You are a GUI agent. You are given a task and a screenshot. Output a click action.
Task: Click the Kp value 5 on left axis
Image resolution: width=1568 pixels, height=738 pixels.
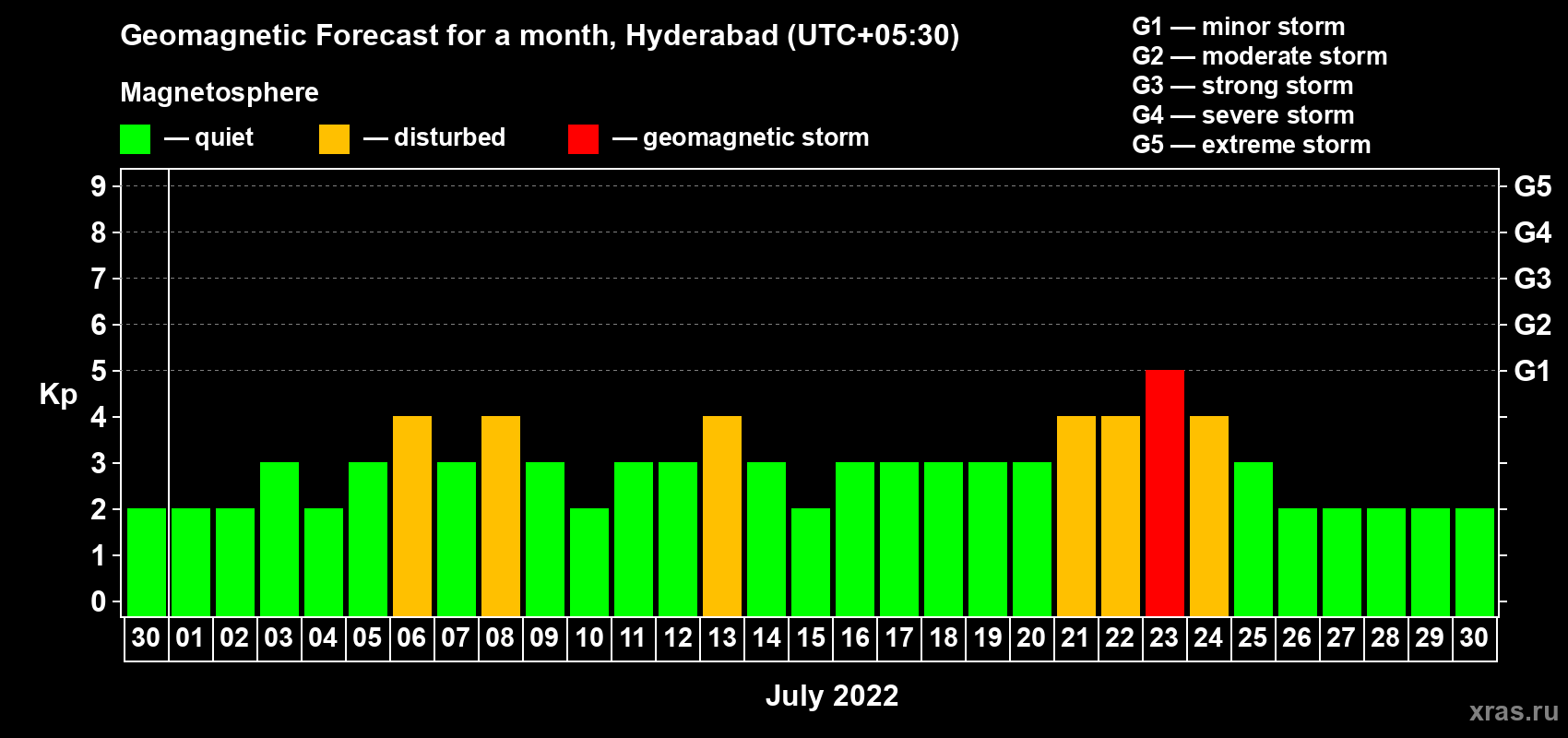click(99, 371)
